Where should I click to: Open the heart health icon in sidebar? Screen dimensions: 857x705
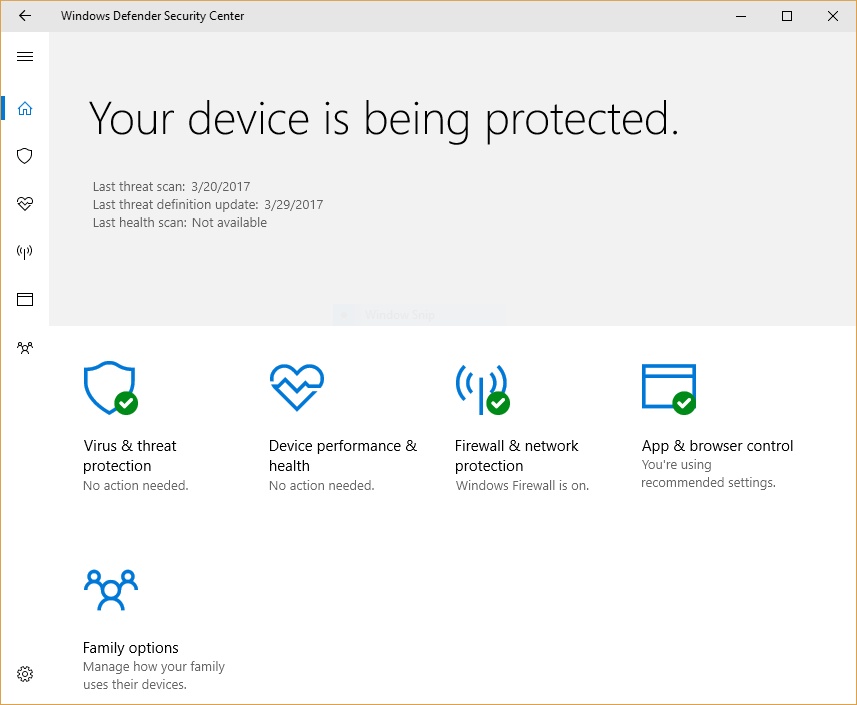click(x=25, y=204)
